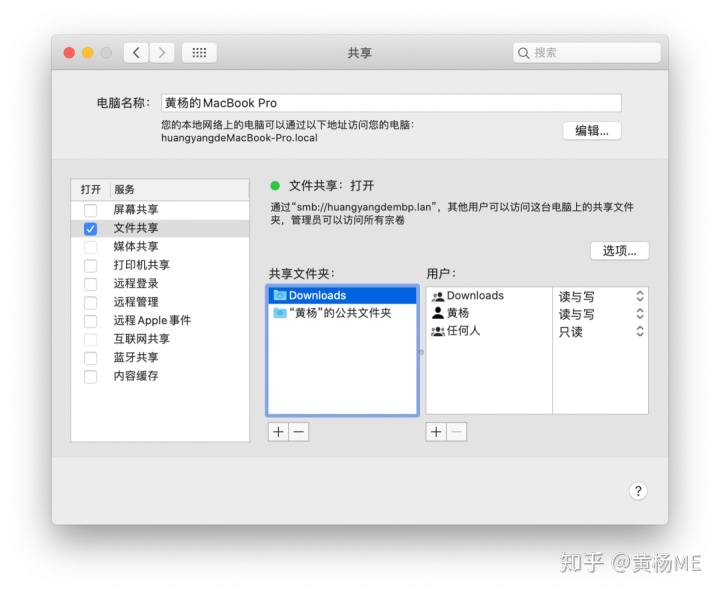Select 任何人 in the users list
The width and height of the screenshot is (720, 593).
(x=489, y=331)
